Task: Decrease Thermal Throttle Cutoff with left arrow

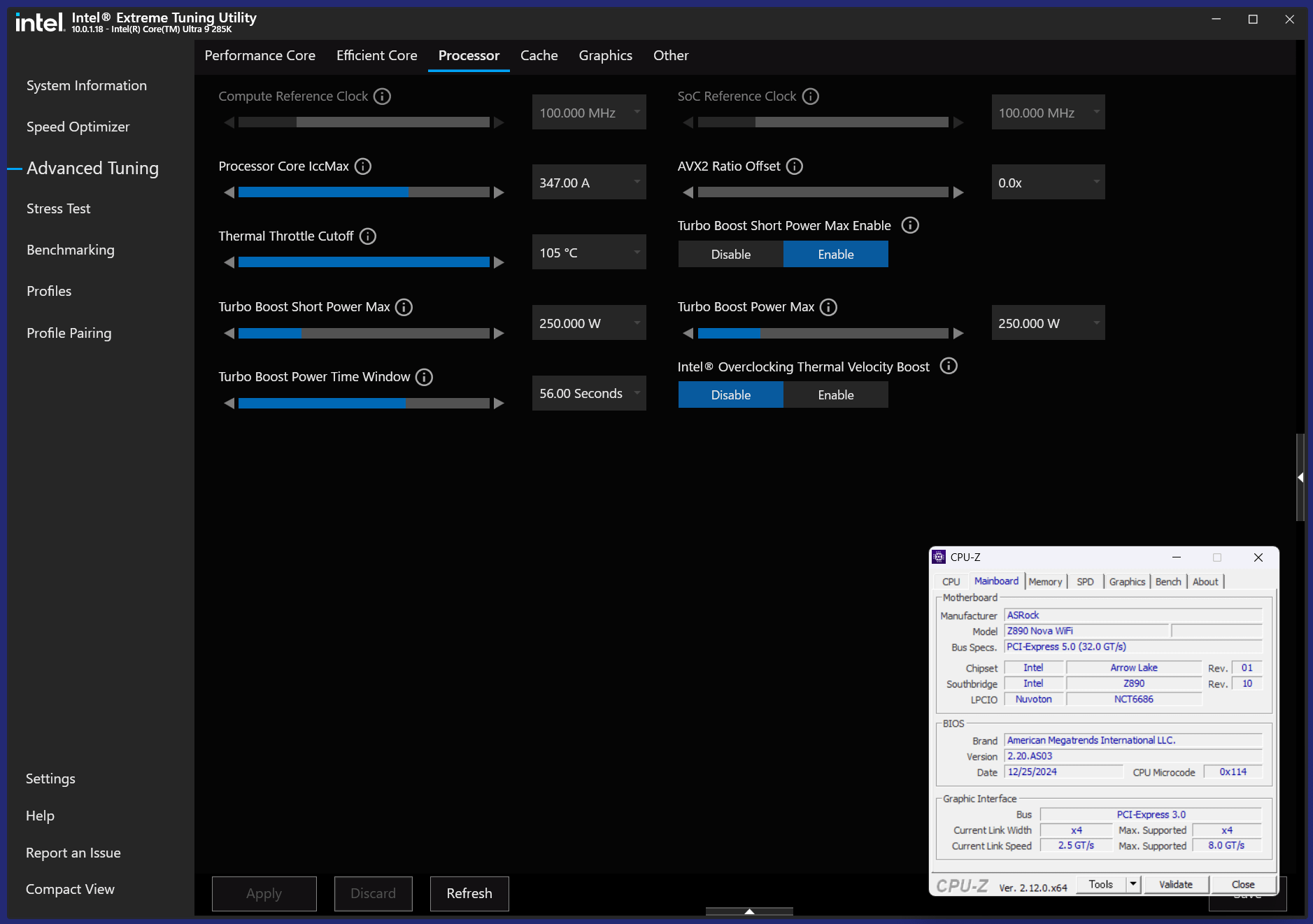Action: click(229, 262)
